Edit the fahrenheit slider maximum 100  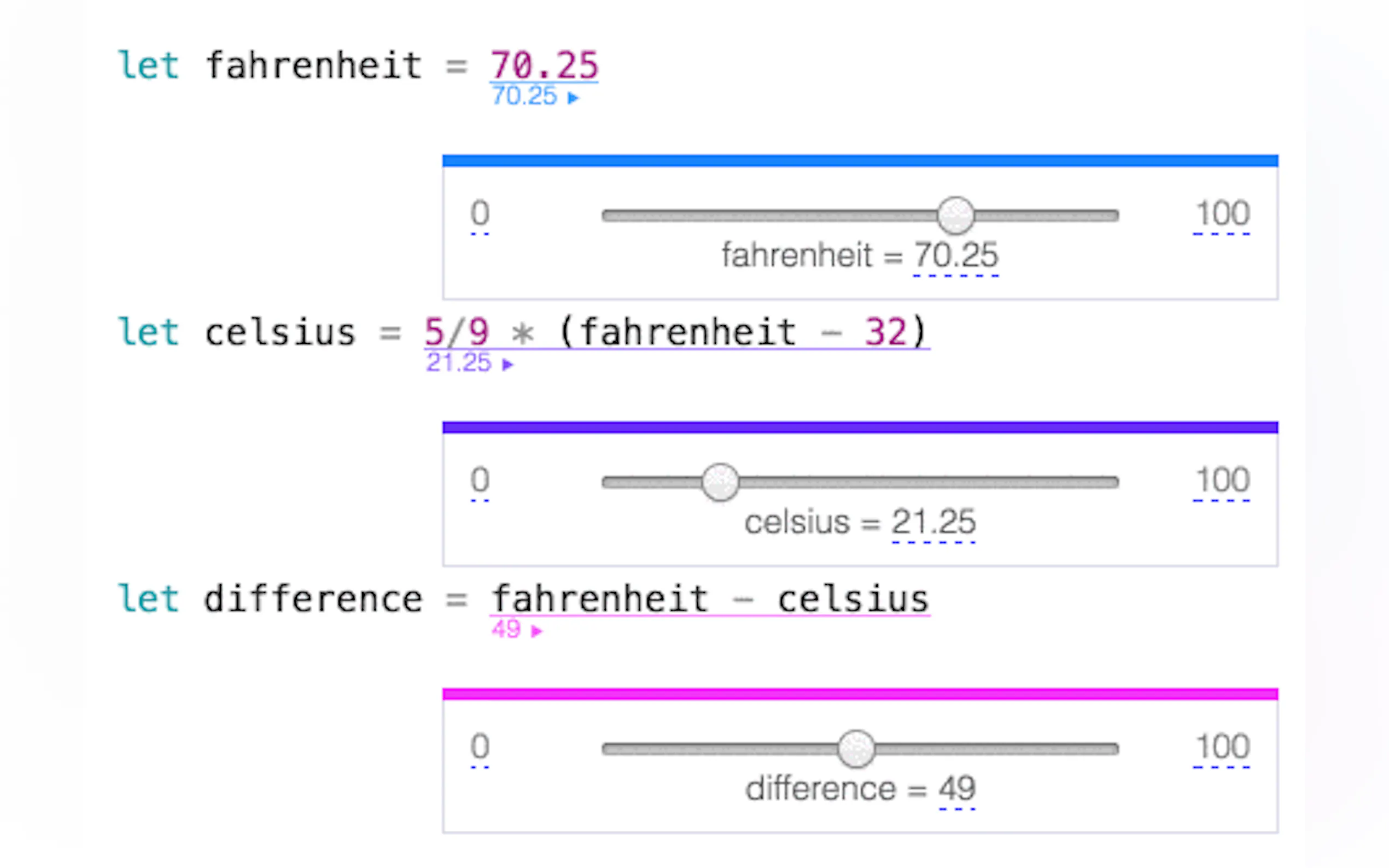coord(1222,214)
